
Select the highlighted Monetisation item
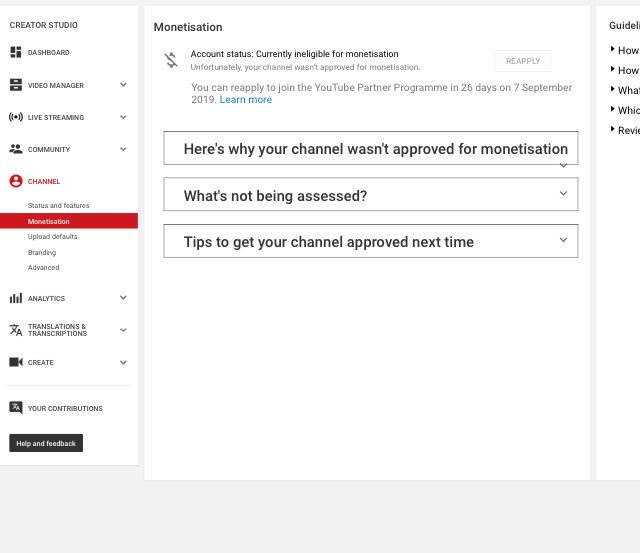69,221
